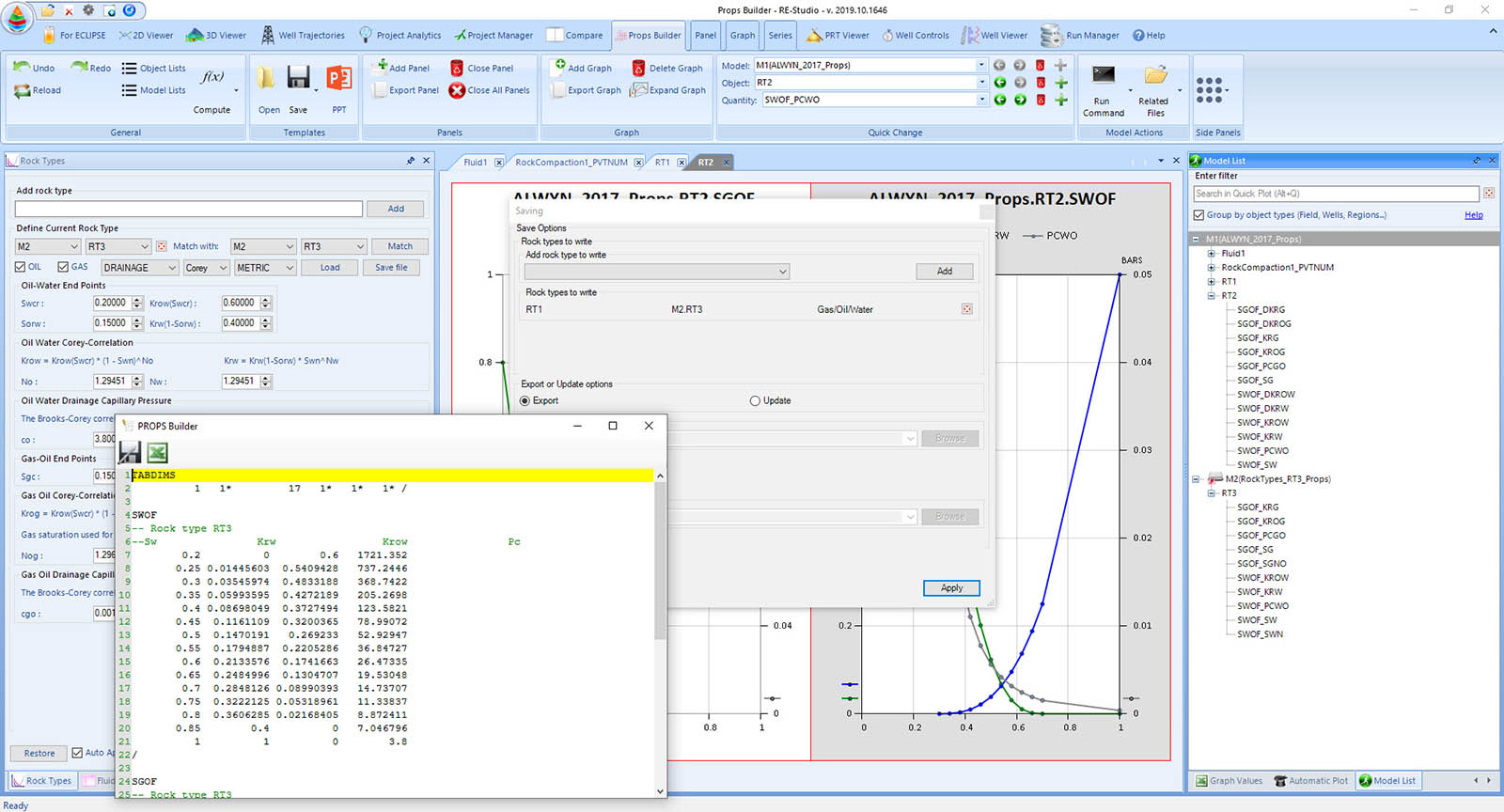Image resolution: width=1504 pixels, height=812 pixels.
Task: Click the Load button
Action: (x=330, y=268)
